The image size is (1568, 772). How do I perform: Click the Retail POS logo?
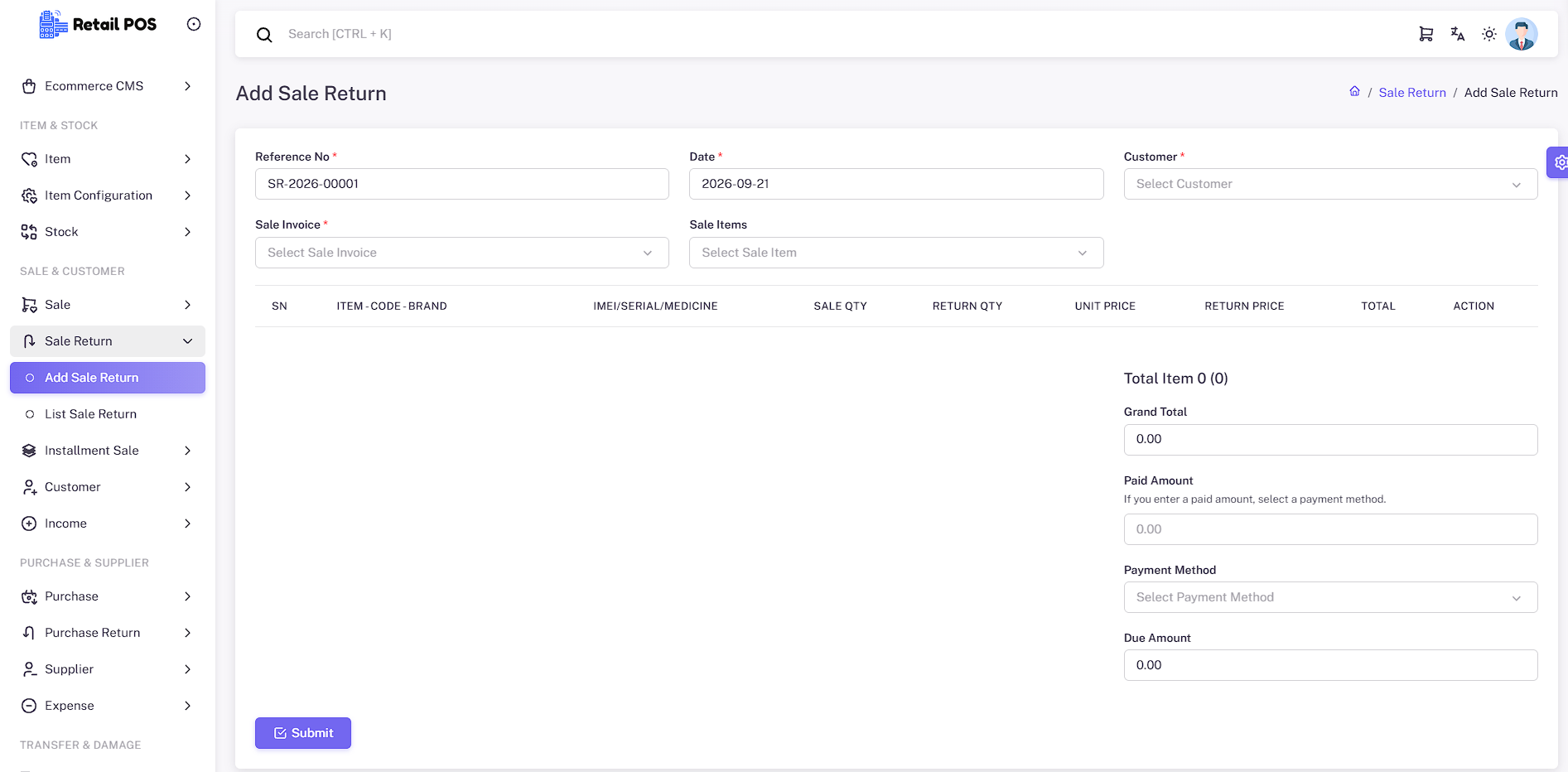[x=98, y=24]
